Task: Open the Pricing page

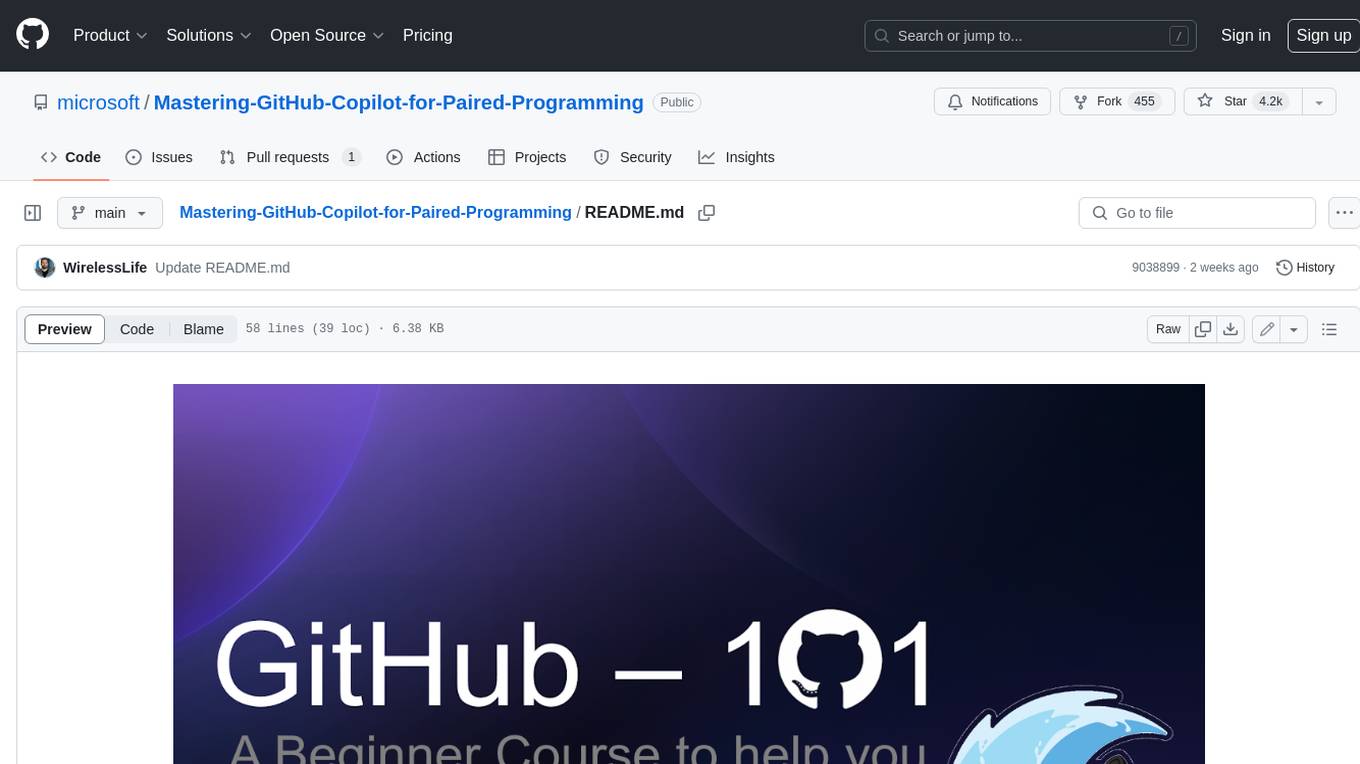Action: [427, 35]
